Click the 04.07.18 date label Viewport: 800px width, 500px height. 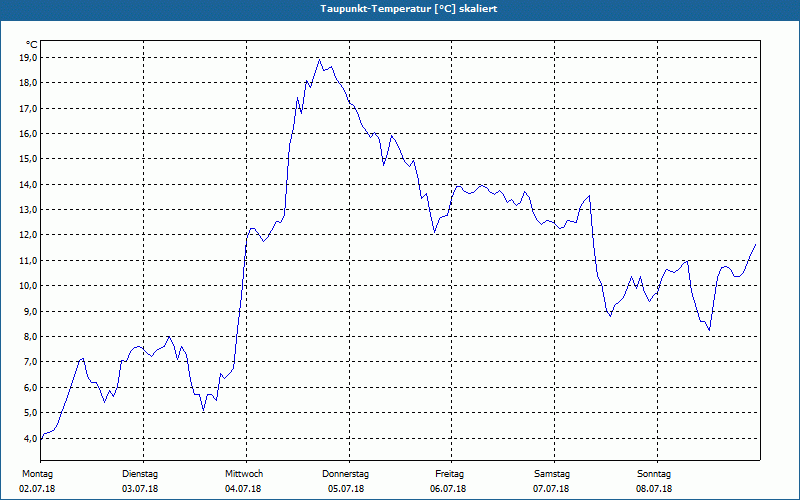tap(243, 489)
